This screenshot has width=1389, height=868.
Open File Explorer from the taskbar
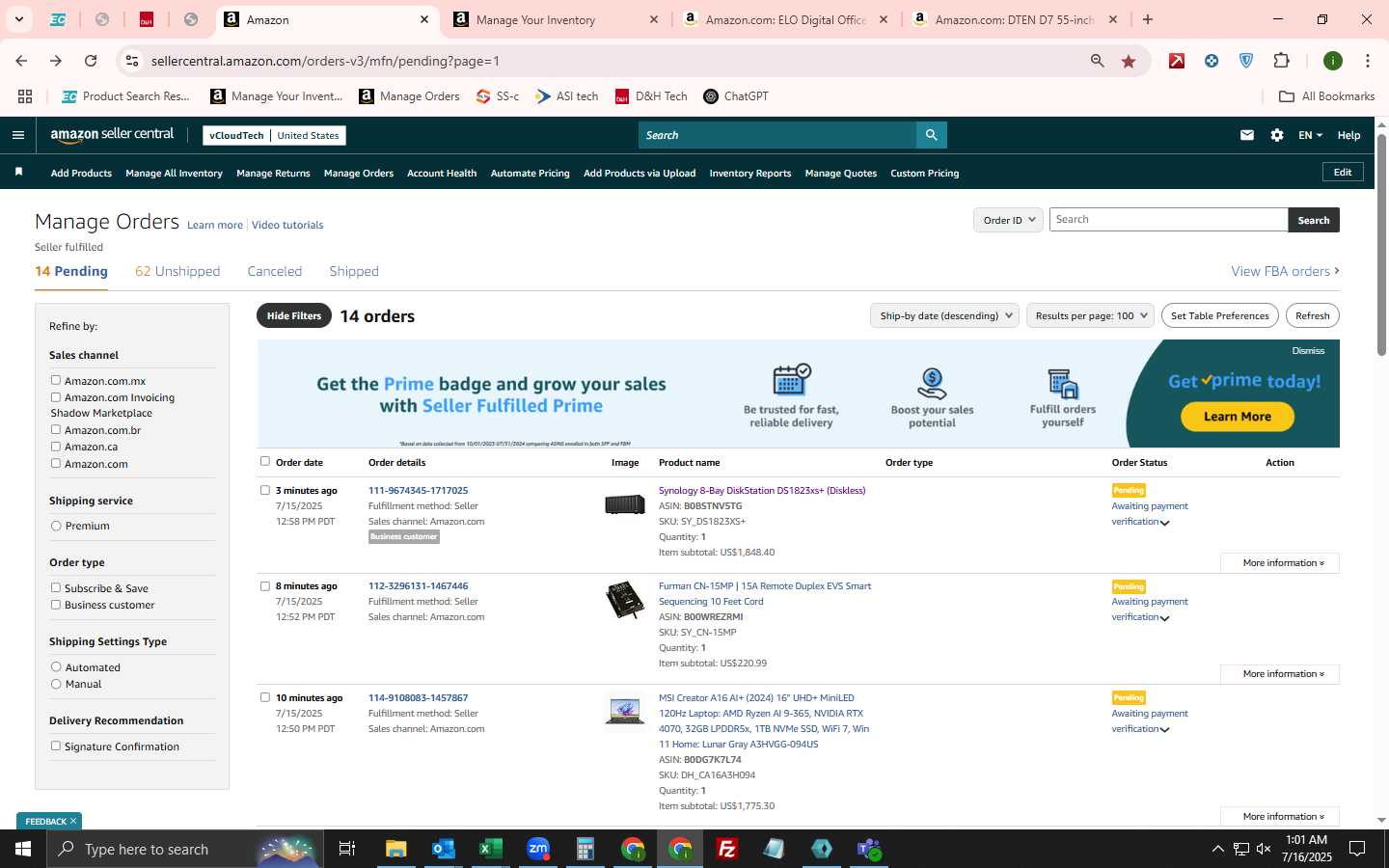[x=396, y=849]
